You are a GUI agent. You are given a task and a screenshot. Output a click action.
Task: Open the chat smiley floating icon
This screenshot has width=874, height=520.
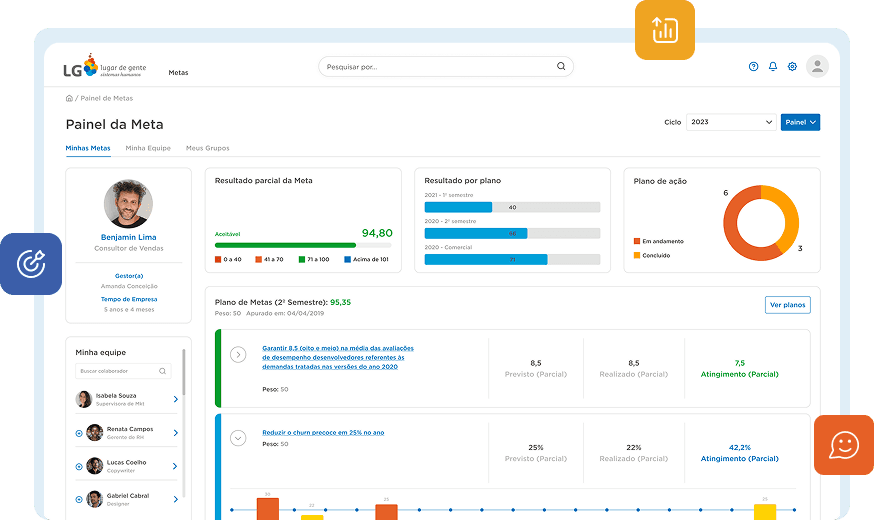point(843,444)
